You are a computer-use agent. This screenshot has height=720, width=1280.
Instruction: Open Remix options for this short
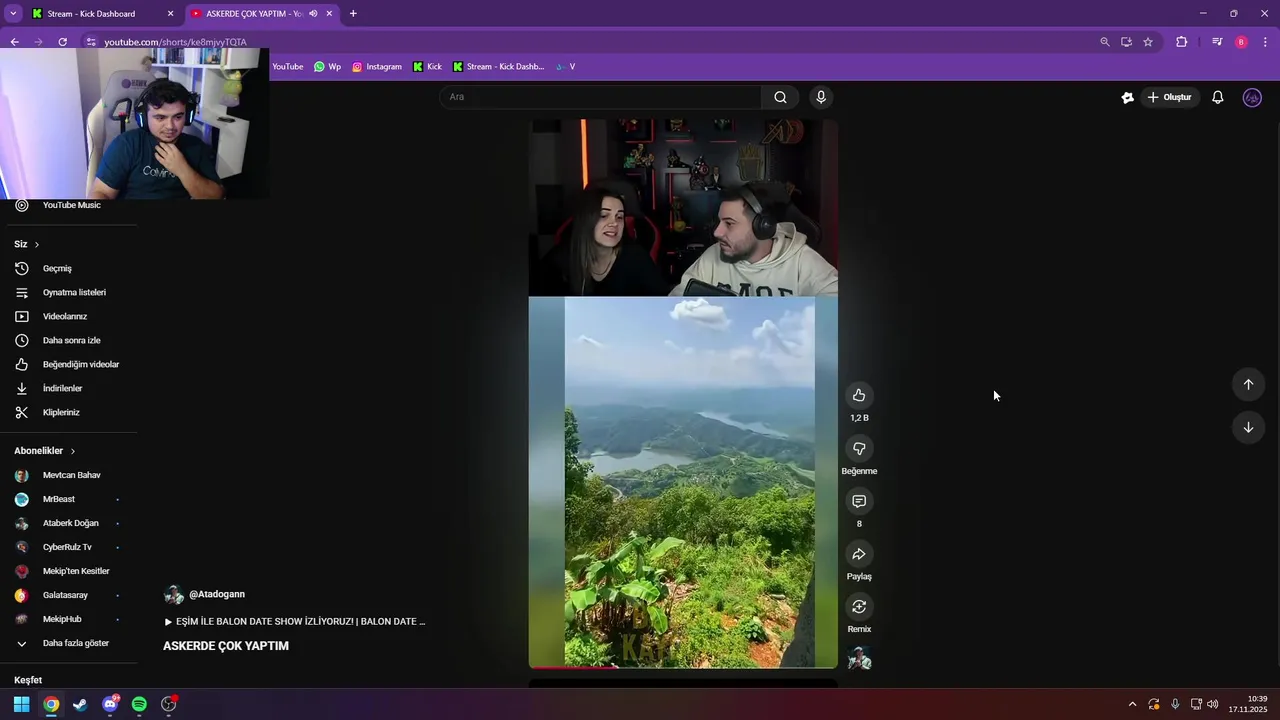click(x=859, y=607)
